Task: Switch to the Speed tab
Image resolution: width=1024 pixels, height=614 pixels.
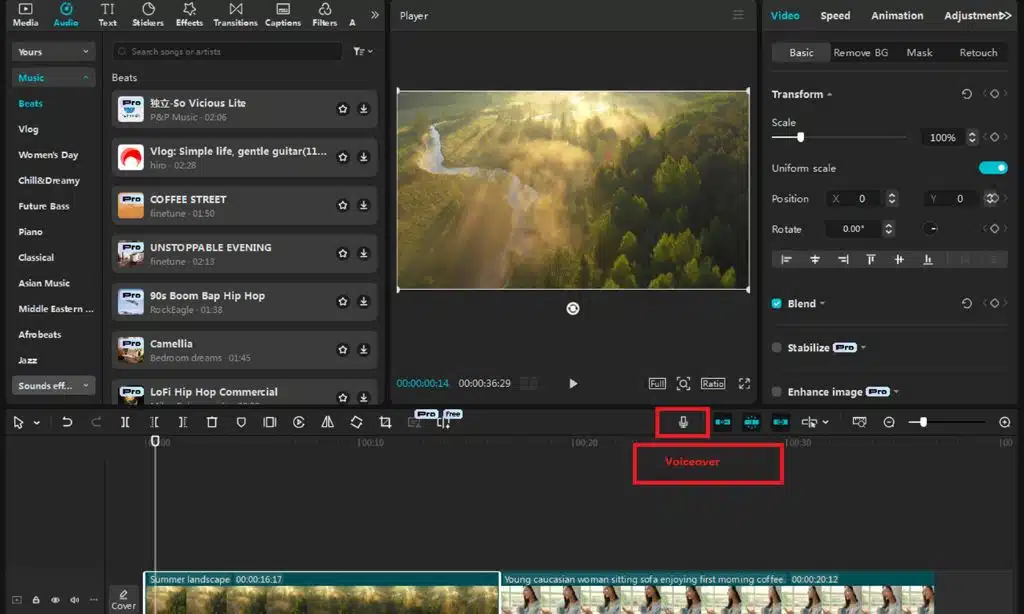Action: 835,15
